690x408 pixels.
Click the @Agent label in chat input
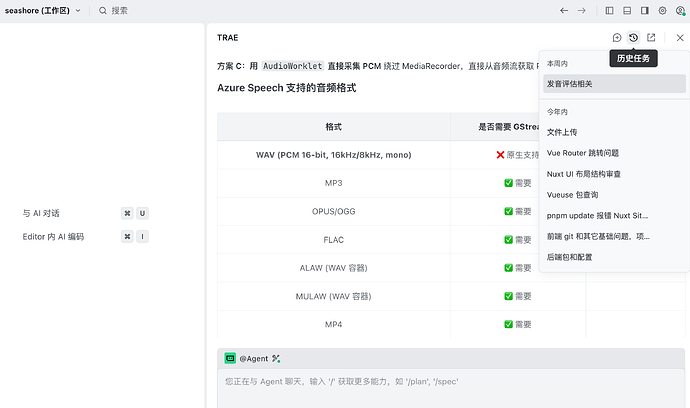[x=253, y=359]
